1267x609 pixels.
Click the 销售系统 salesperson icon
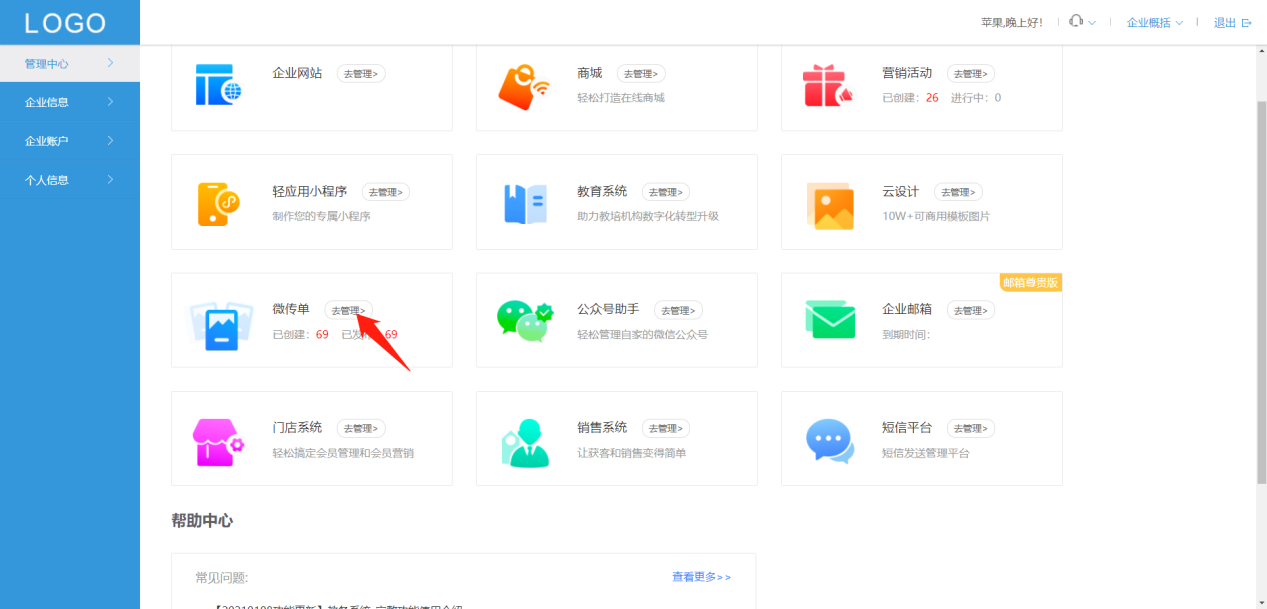(x=526, y=443)
